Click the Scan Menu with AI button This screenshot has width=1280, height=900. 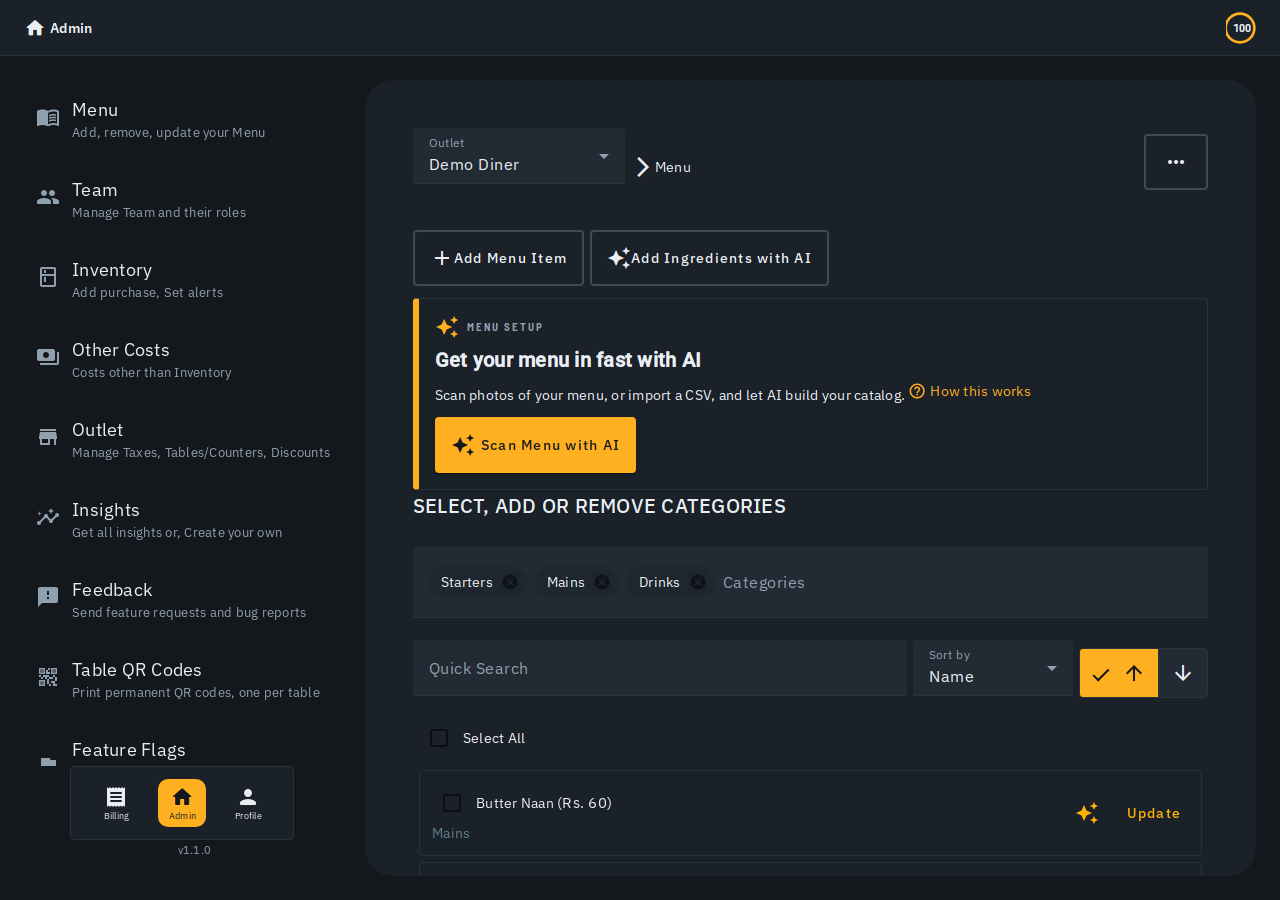pyautogui.click(x=535, y=445)
